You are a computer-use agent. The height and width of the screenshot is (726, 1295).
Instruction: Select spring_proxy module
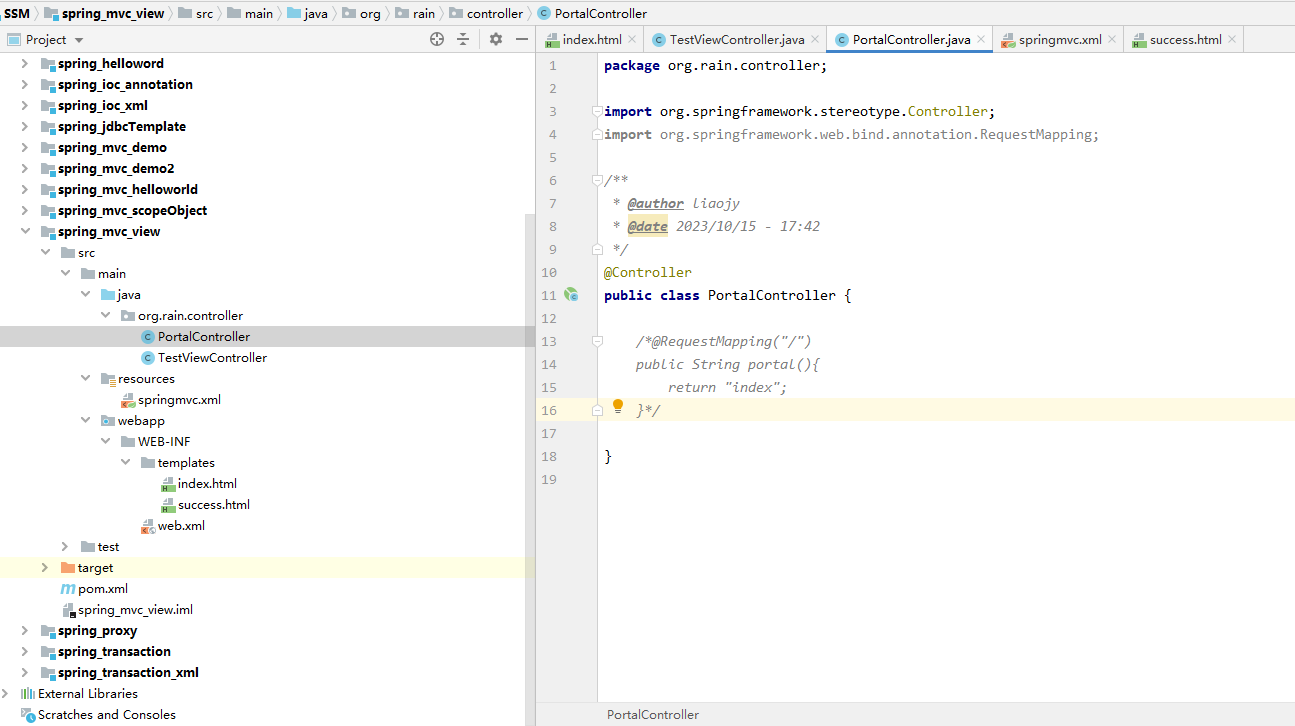tap(97, 630)
